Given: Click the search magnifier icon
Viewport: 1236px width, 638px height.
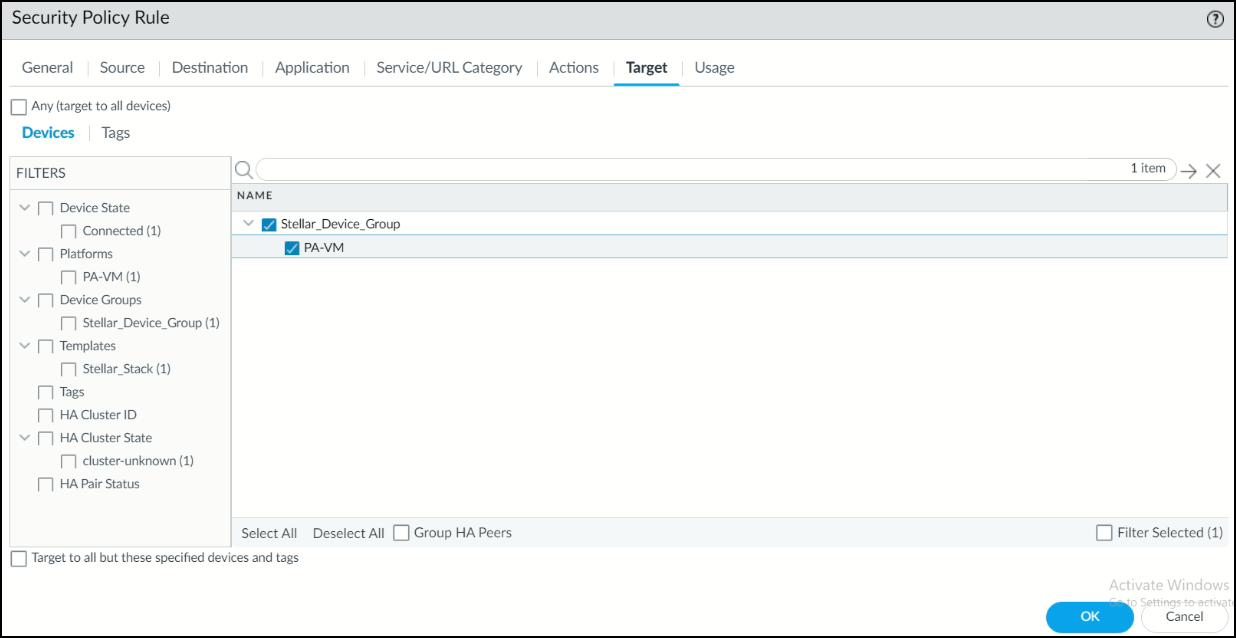Looking at the screenshot, I should (x=243, y=170).
